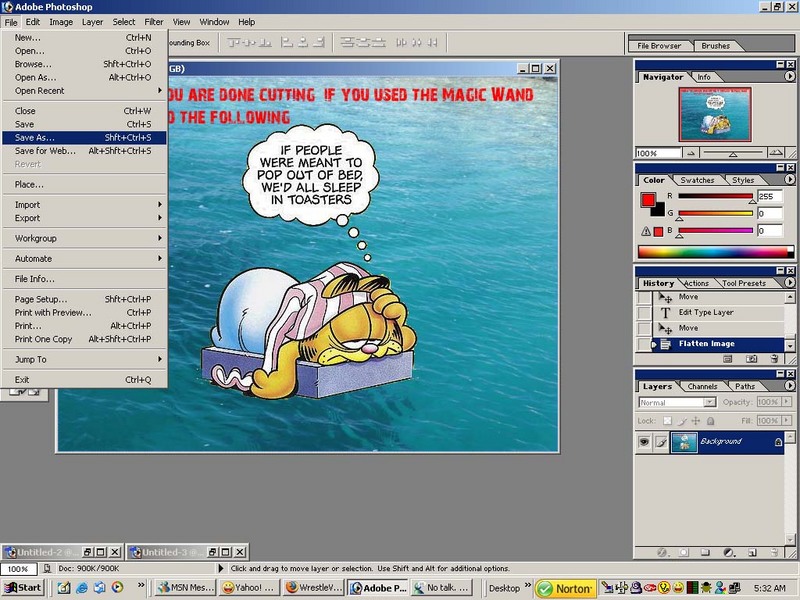Click the zoom out icon in Navigator
The width and height of the screenshot is (800, 600).
690,153
